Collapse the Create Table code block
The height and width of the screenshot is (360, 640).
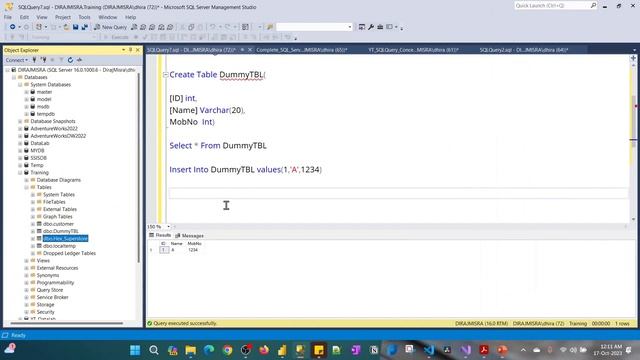[165, 75]
